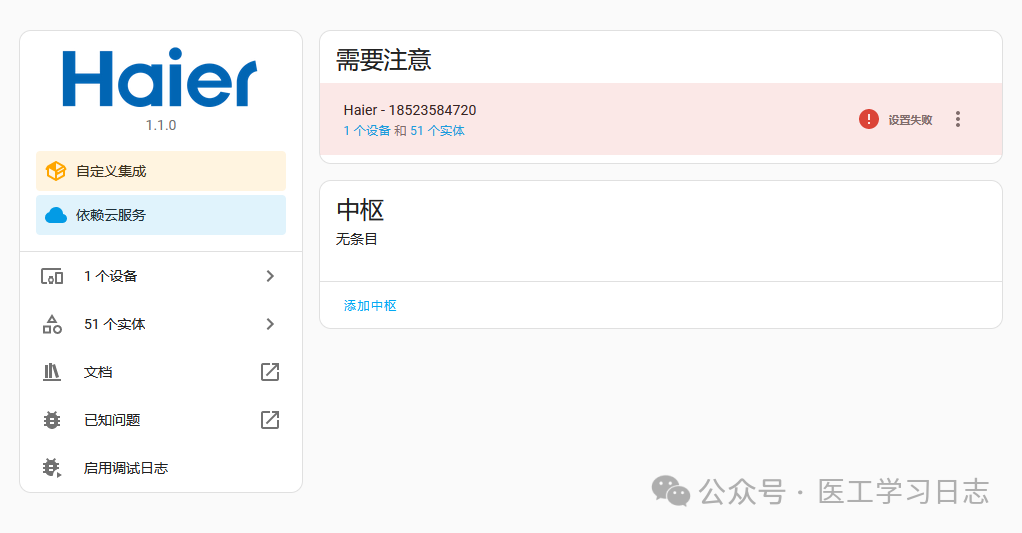1022x533 pixels.
Task: Click the 添加中枢 link
Action: (x=370, y=306)
